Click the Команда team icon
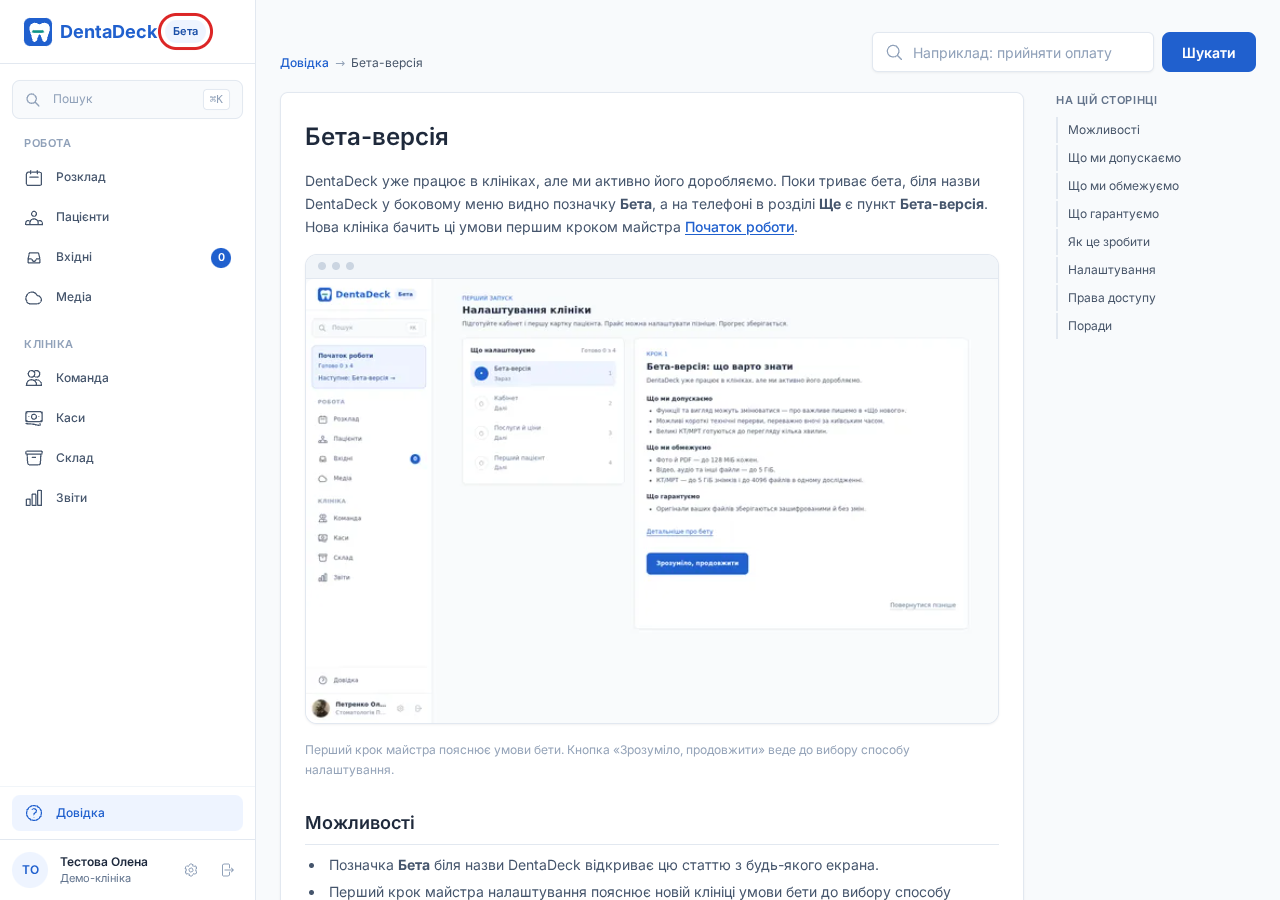The image size is (1280, 900). (x=34, y=378)
